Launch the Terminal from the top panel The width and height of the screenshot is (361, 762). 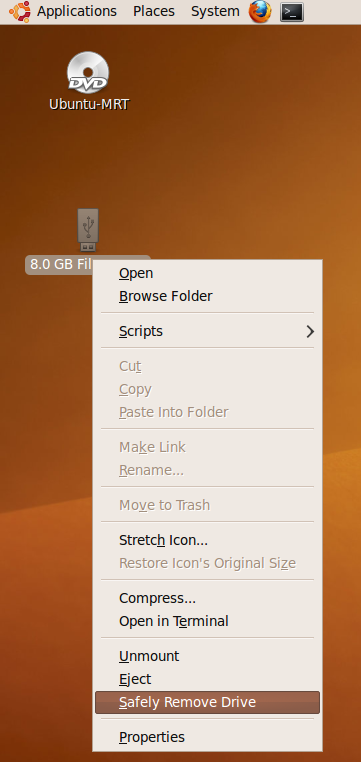click(292, 12)
